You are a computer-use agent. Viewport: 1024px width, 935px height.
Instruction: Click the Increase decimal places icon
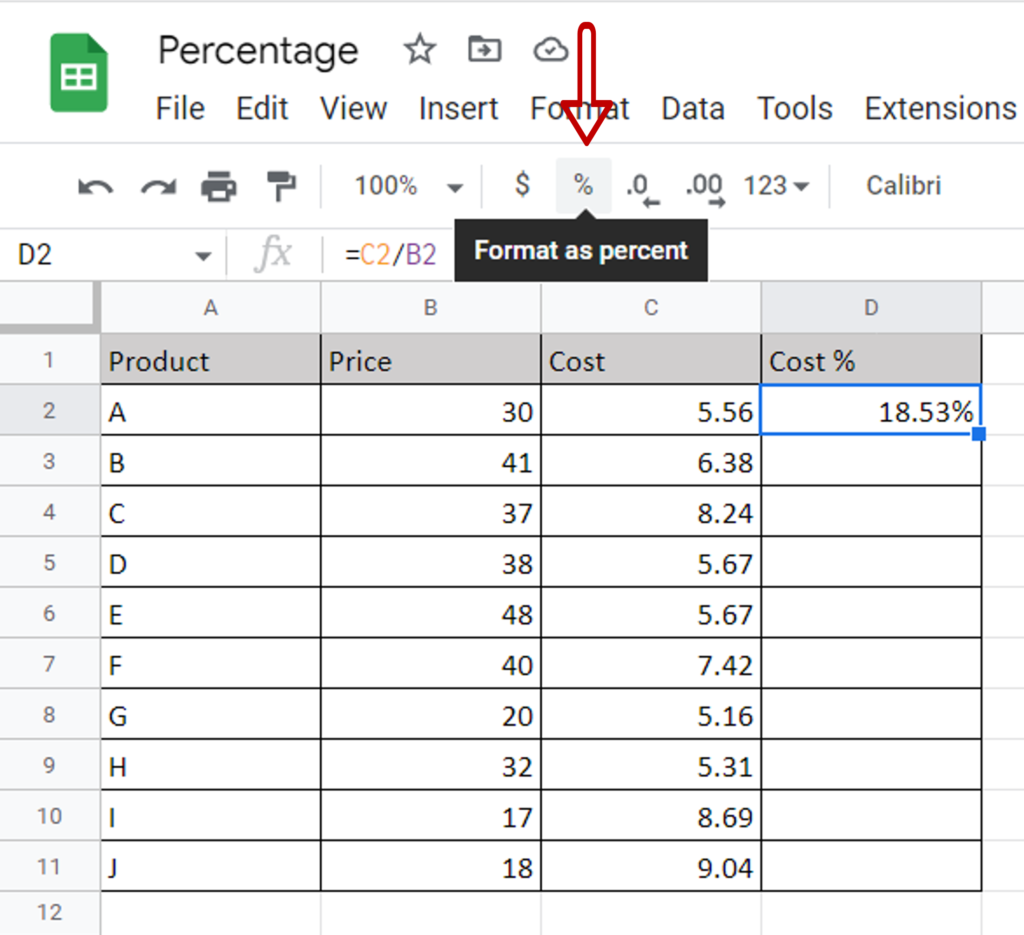tap(703, 185)
